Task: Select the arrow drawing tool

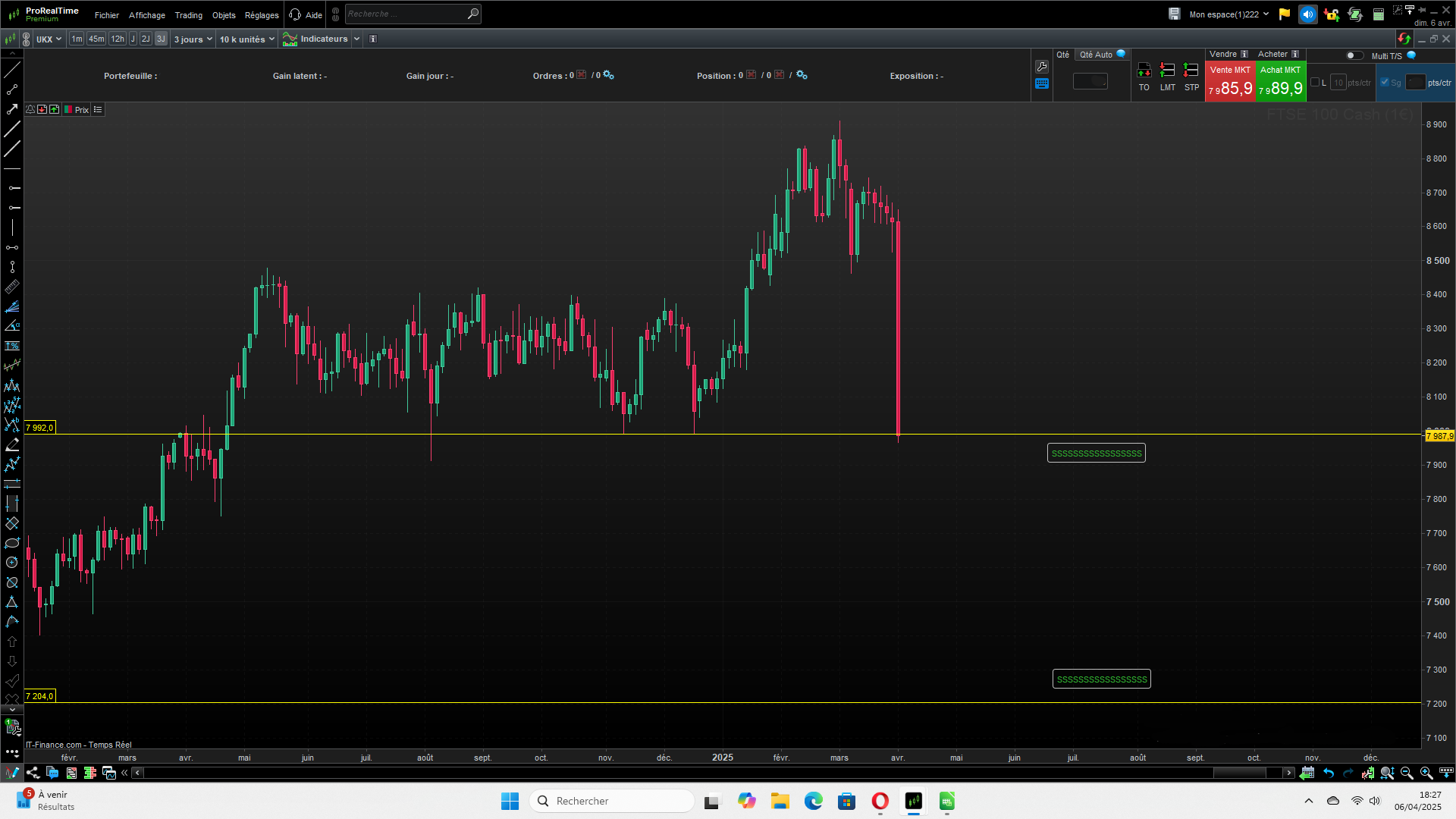Action: coord(12,109)
